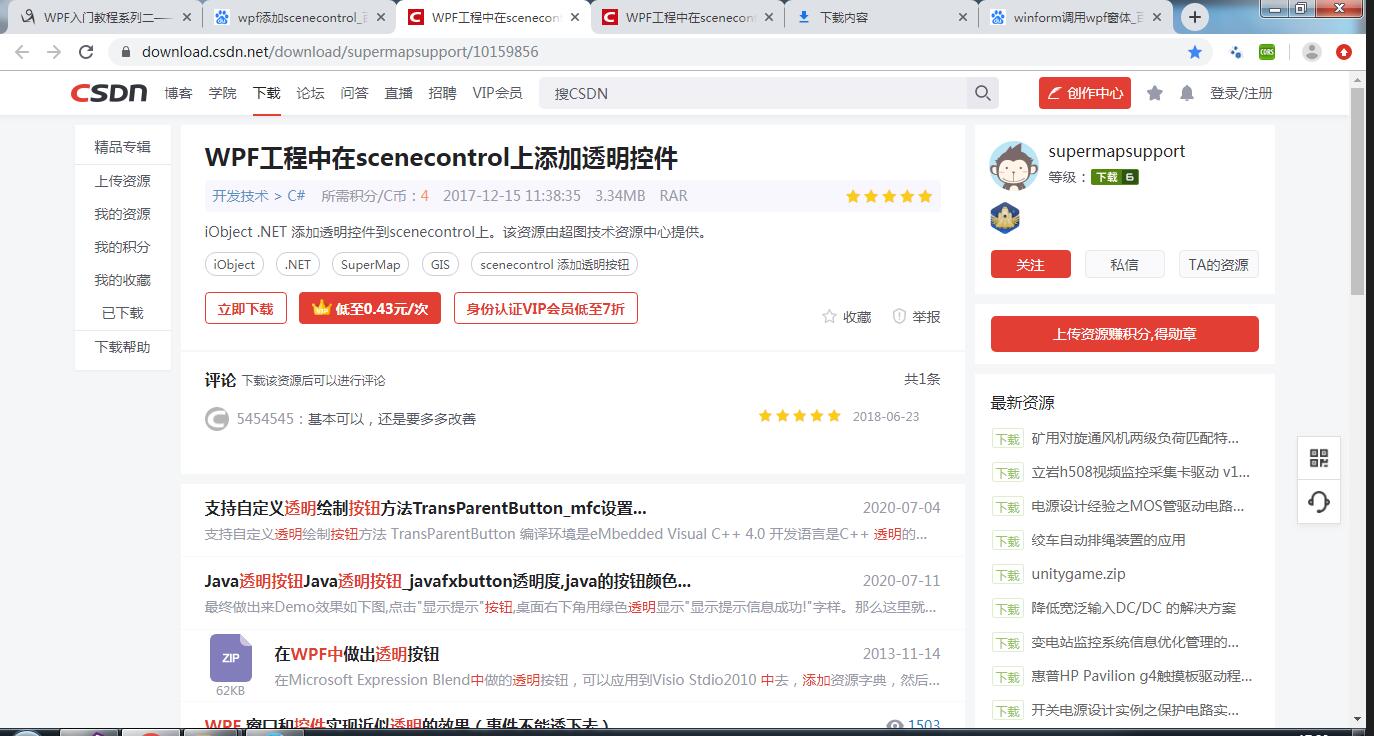Open 论坛 in CSDN navigation
Screen dimensions: 1374x736
click(311, 93)
